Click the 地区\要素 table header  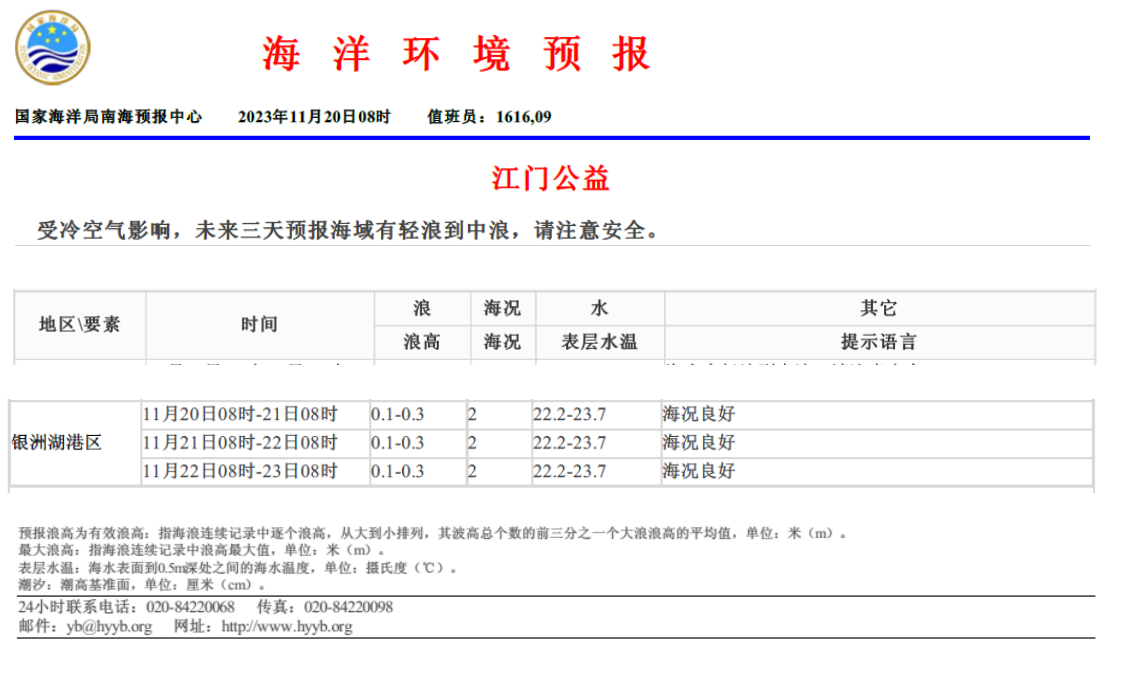tap(80, 325)
